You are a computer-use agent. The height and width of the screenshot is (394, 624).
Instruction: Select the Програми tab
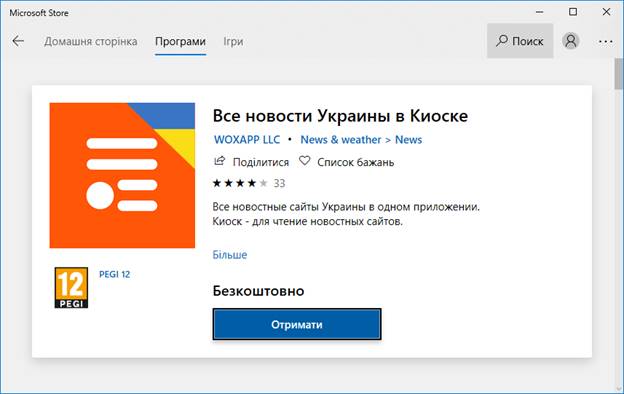[x=180, y=41]
